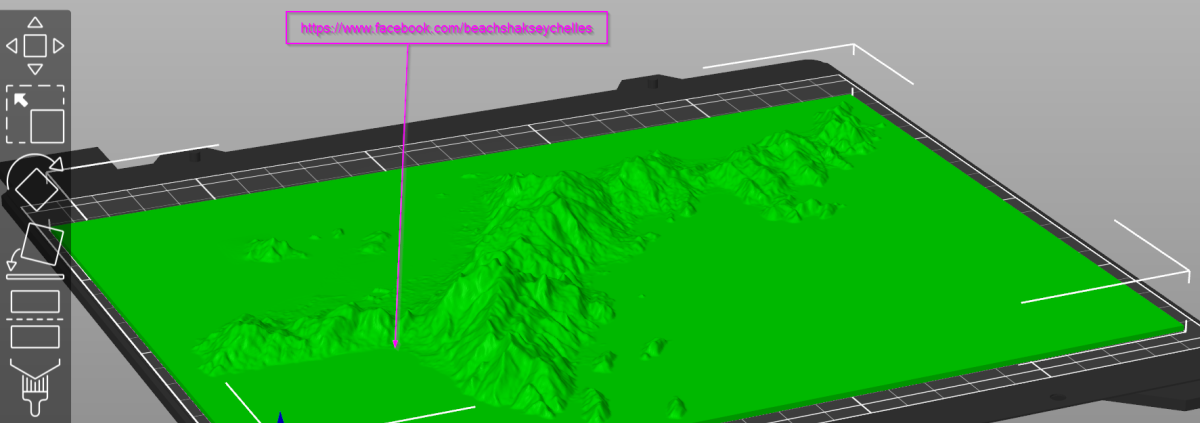
Task: Click the blue Z-axis arrow at origin
Action: [280, 417]
